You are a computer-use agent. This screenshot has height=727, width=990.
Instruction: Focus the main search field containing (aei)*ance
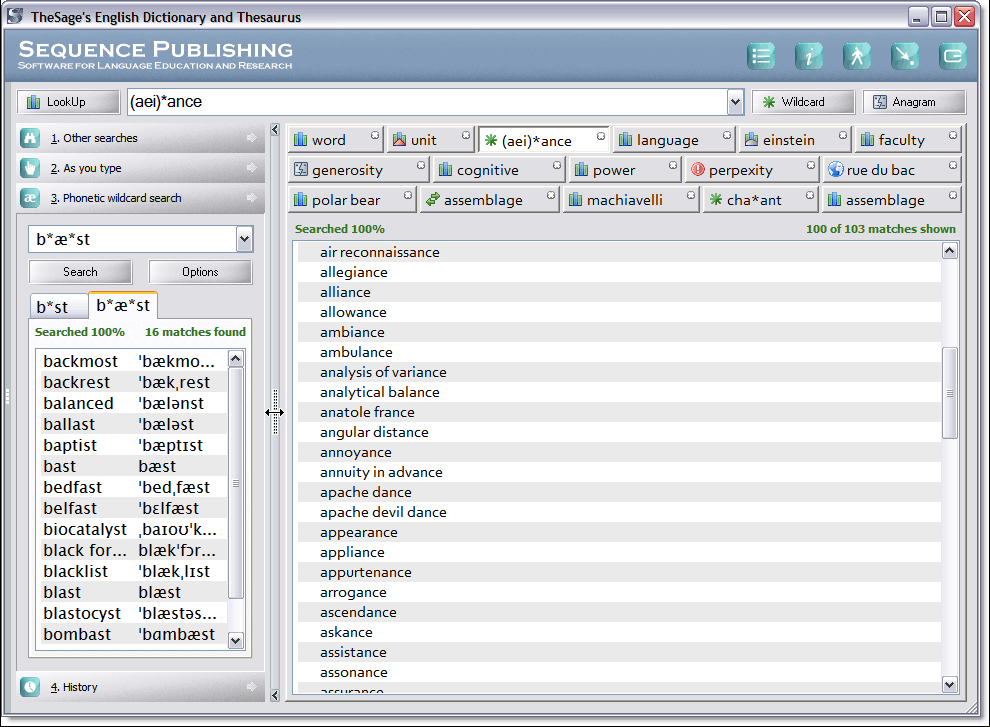427,102
